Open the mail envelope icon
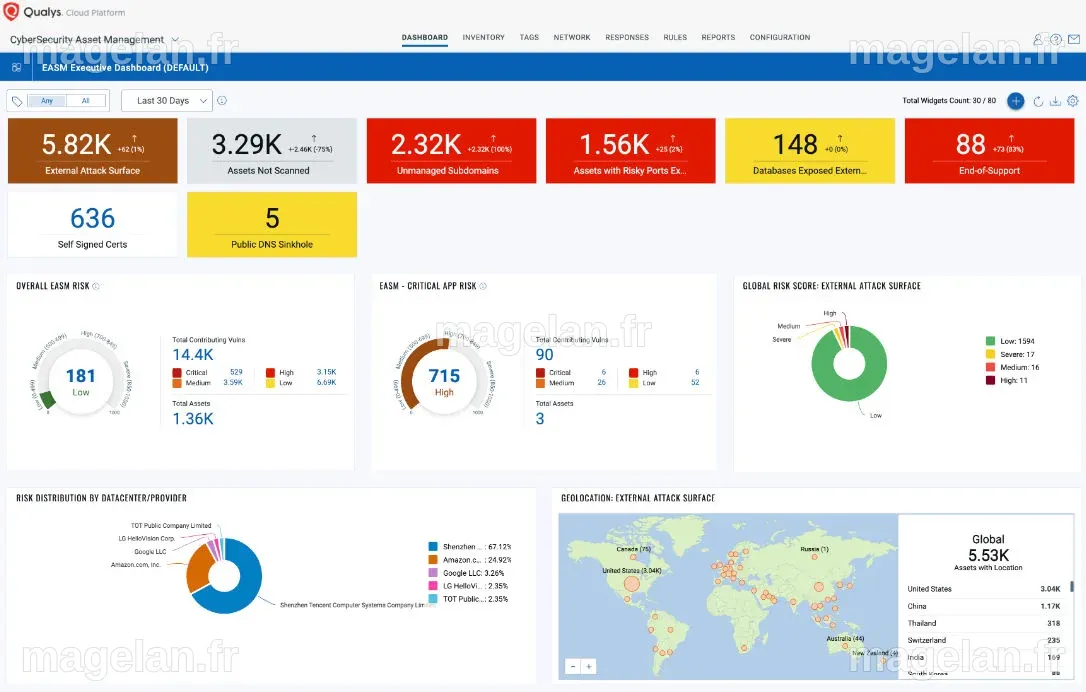This screenshot has width=1086, height=692. [x=1074, y=39]
